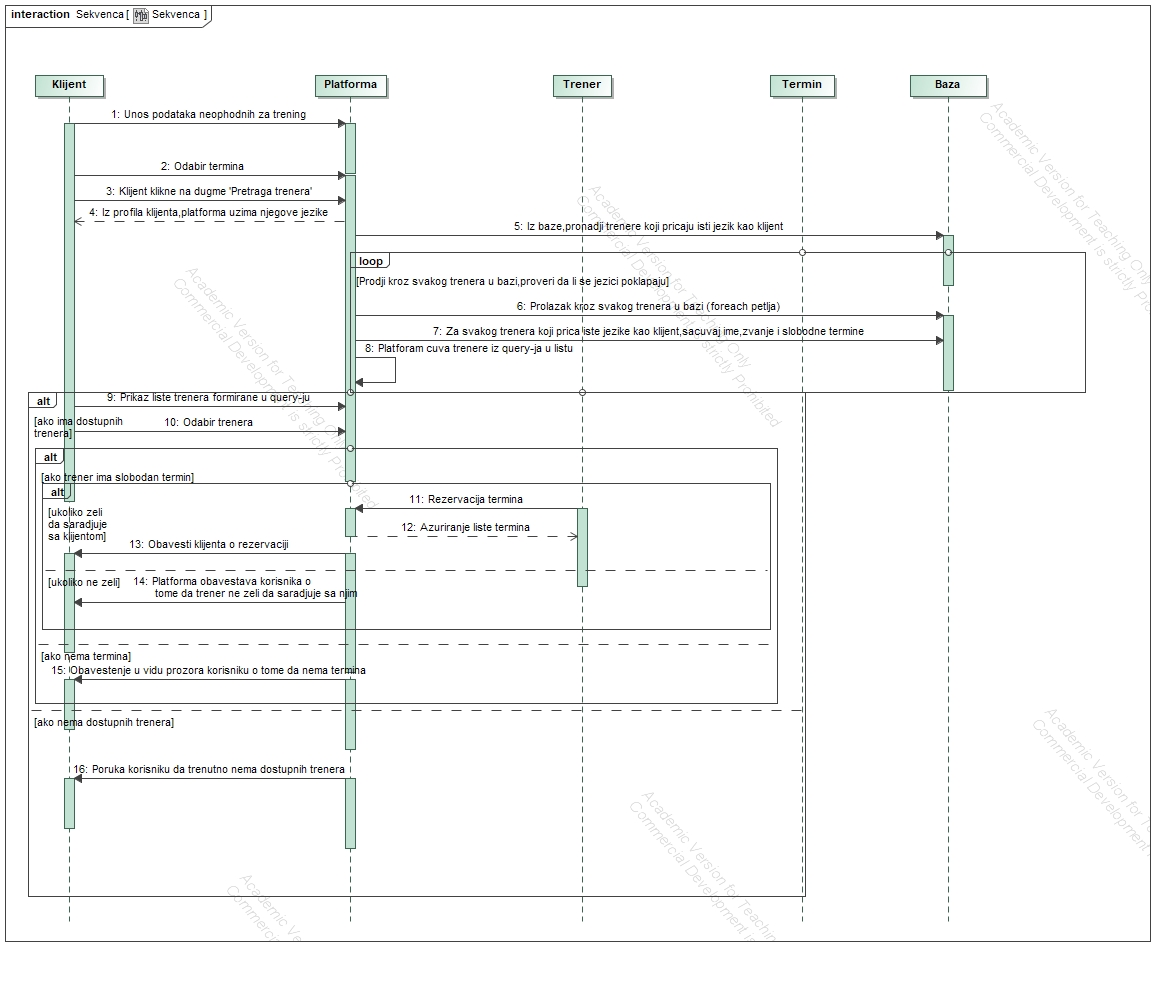Screen dimensions: 1165x981
Task: Select message '16: Poruka korisniku da trenutno nema'
Action: 209,769
